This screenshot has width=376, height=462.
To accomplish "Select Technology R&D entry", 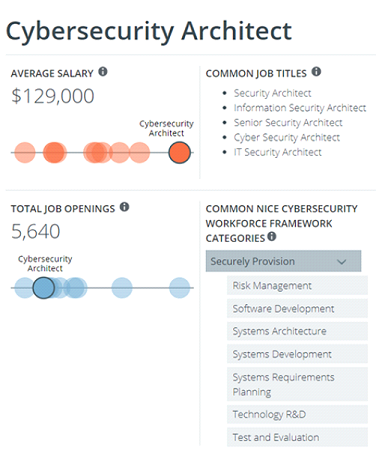I will [297, 414].
